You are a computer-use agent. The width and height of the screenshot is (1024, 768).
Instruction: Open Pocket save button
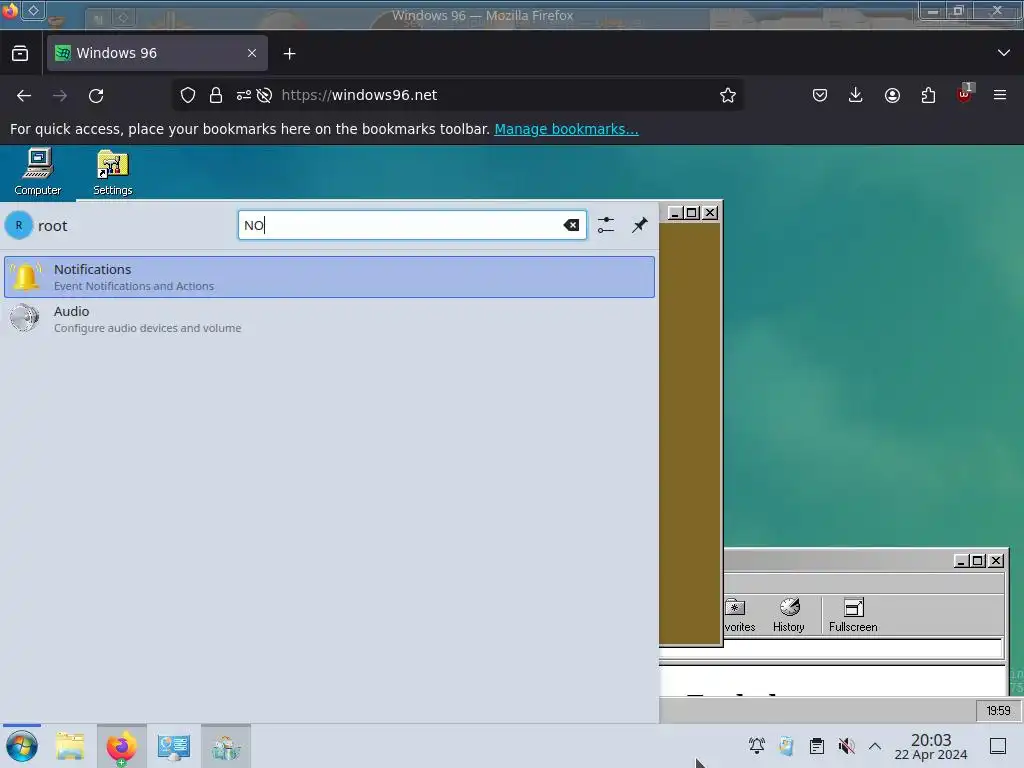[820, 95]
